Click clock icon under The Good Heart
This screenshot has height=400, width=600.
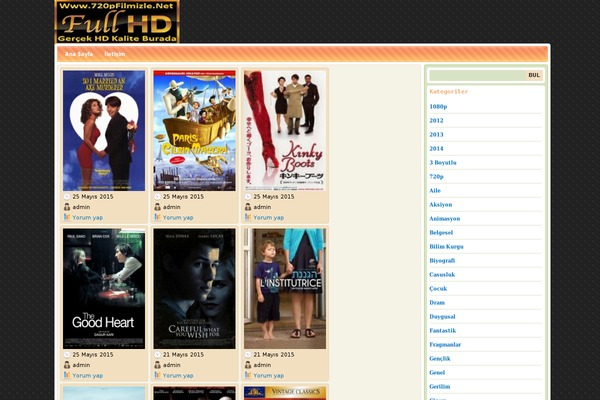pyautogui.click(x=67, y=354)
